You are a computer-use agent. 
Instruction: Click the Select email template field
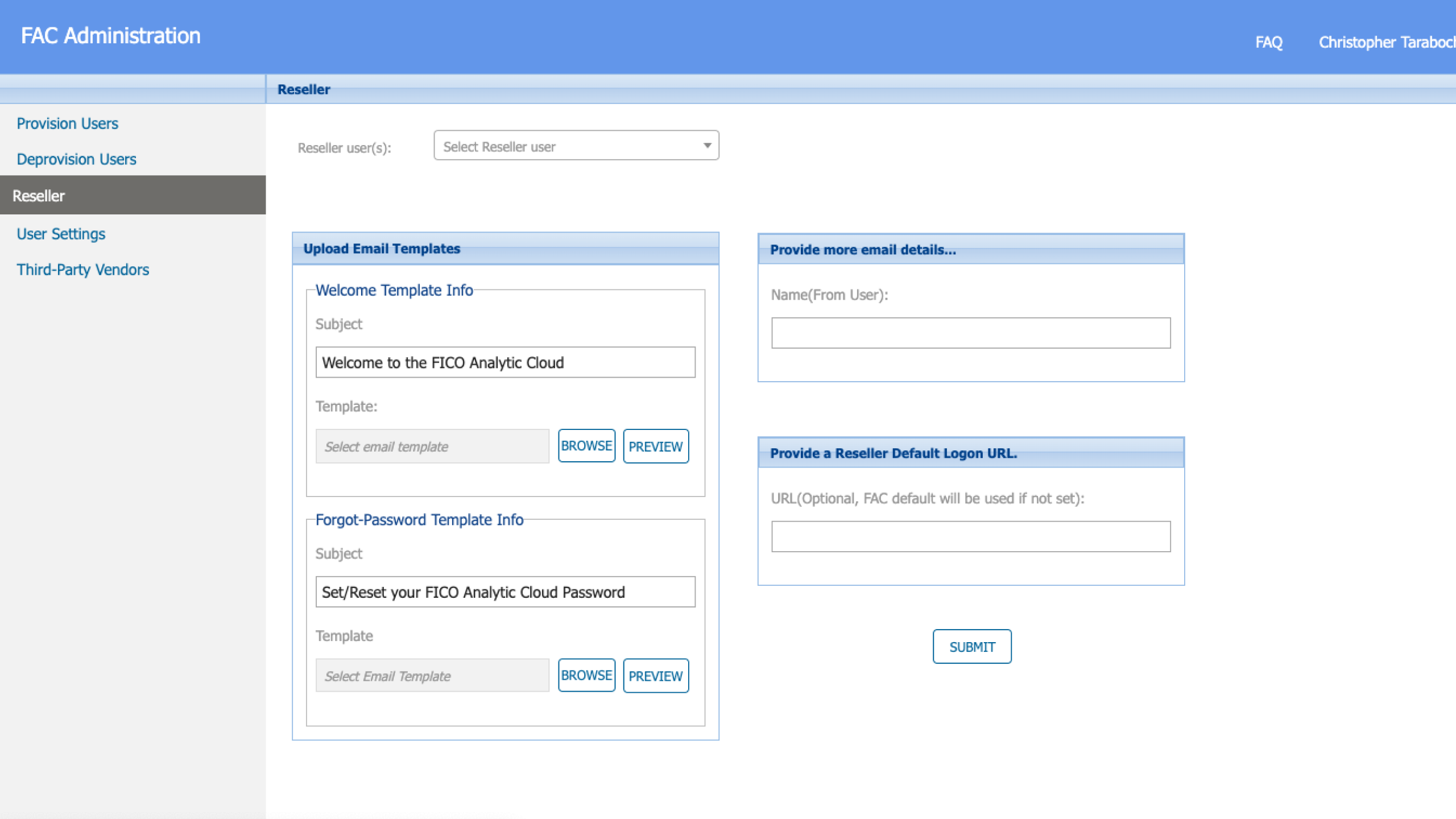point(432,446)
